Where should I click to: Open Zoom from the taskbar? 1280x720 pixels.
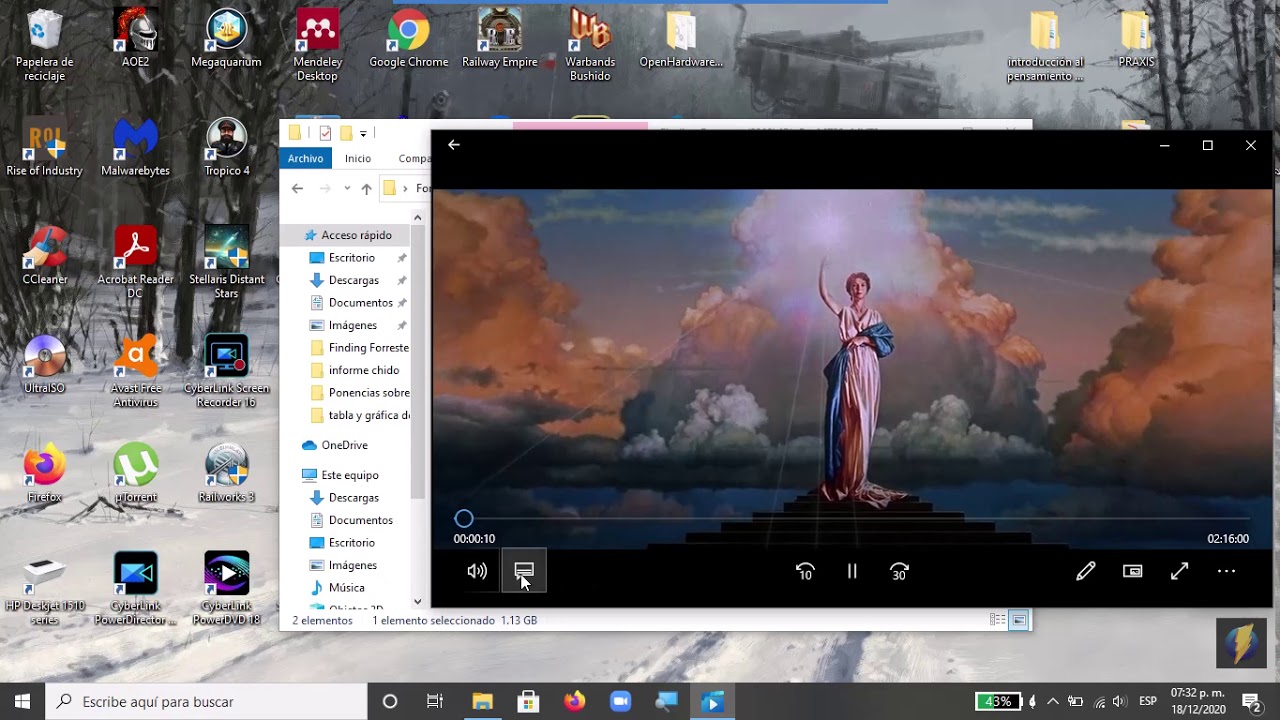pos(620,702)
